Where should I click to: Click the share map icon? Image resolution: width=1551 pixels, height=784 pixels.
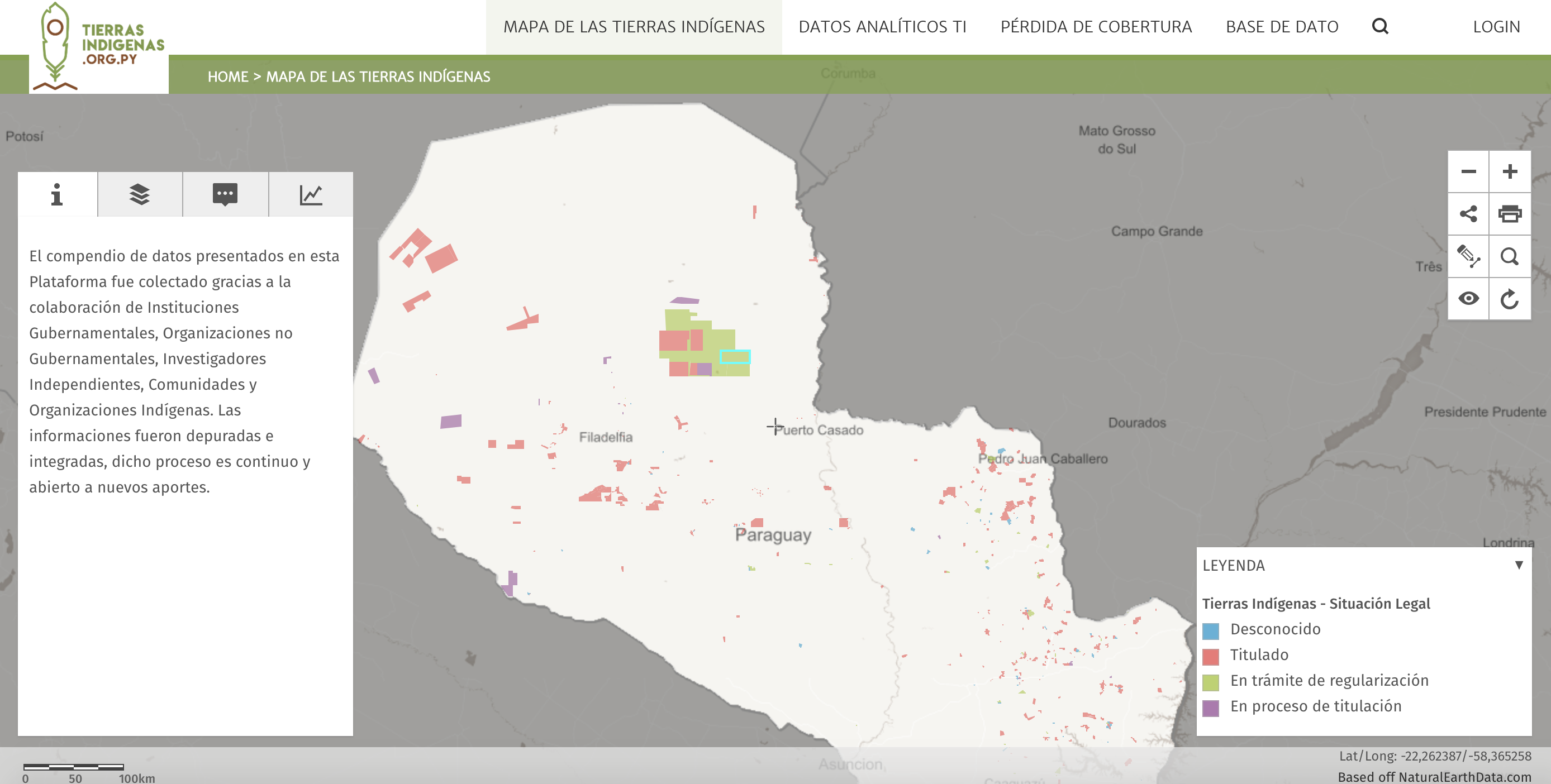point(1468,214)
